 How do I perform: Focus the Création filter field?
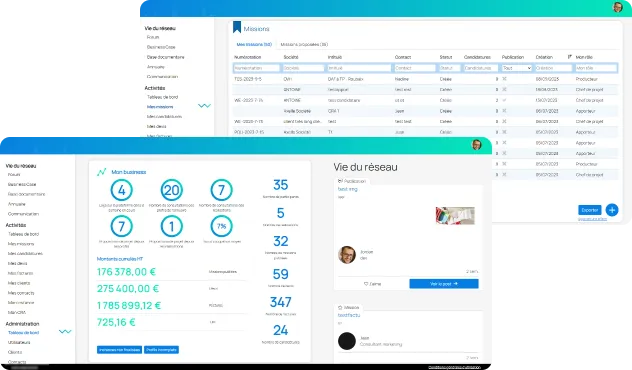click(x=553, y=68)
